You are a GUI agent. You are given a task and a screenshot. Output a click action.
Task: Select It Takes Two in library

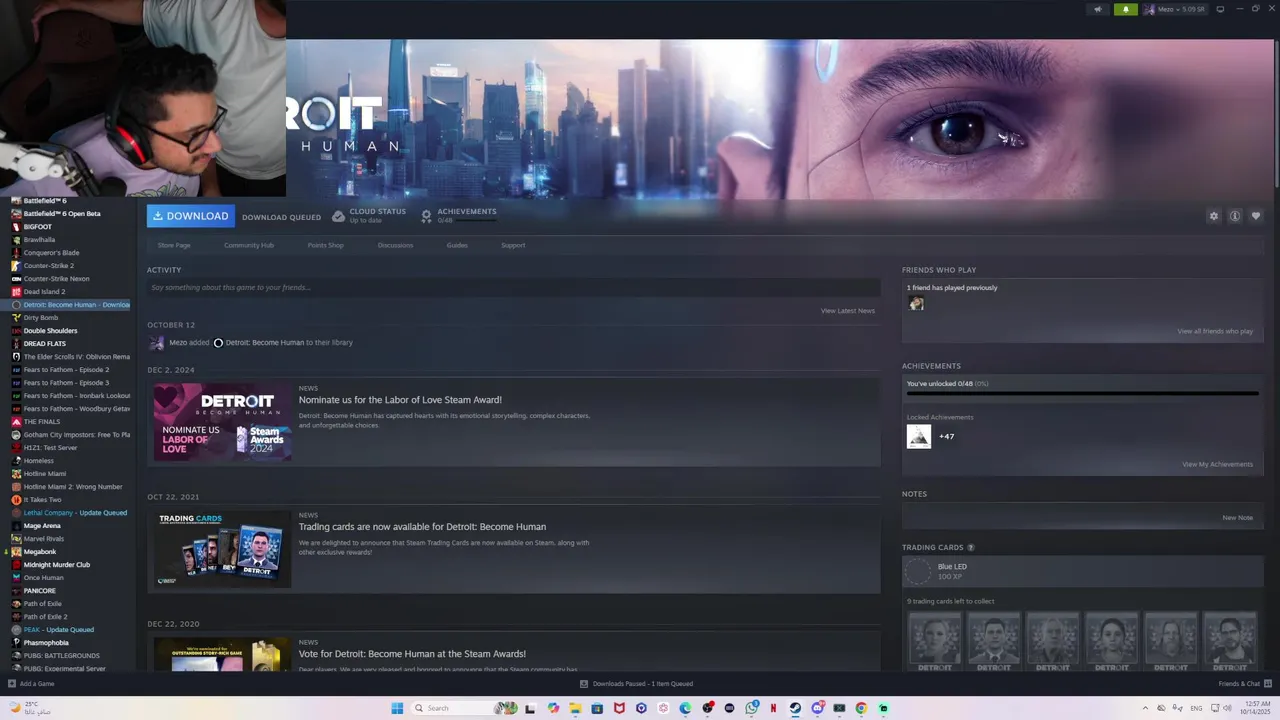point(42,500)
